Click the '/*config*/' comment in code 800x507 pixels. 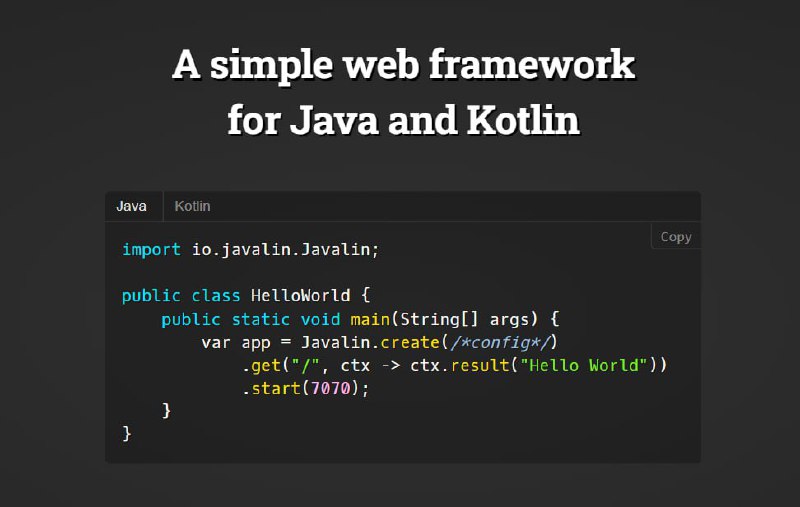(x=499, y=342)
